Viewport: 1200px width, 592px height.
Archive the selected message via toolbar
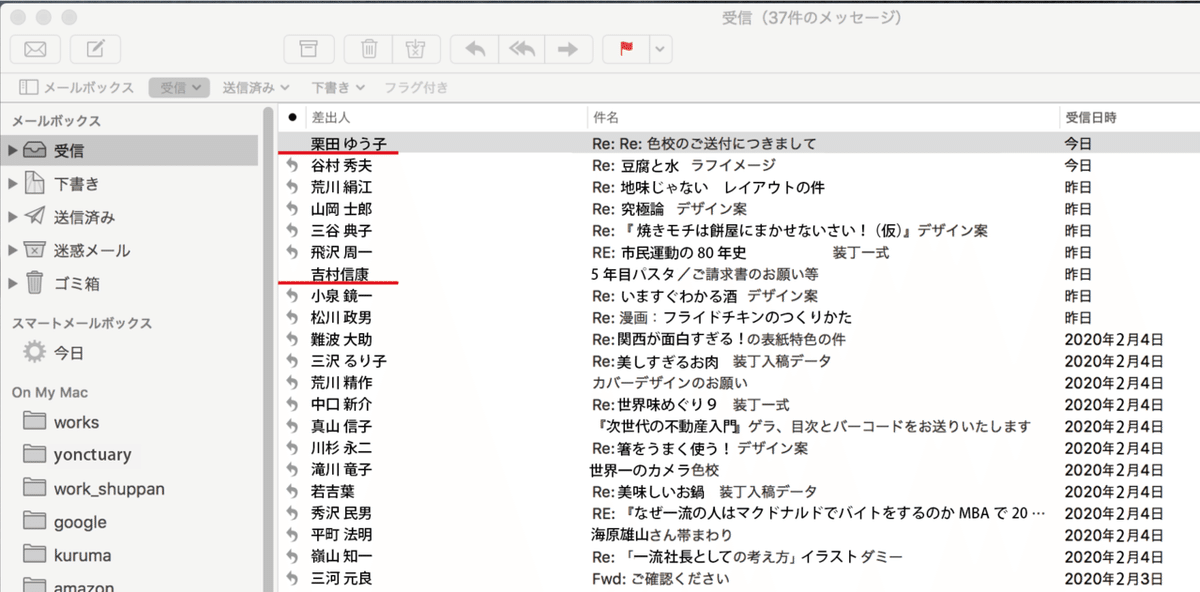click(309, 48)
